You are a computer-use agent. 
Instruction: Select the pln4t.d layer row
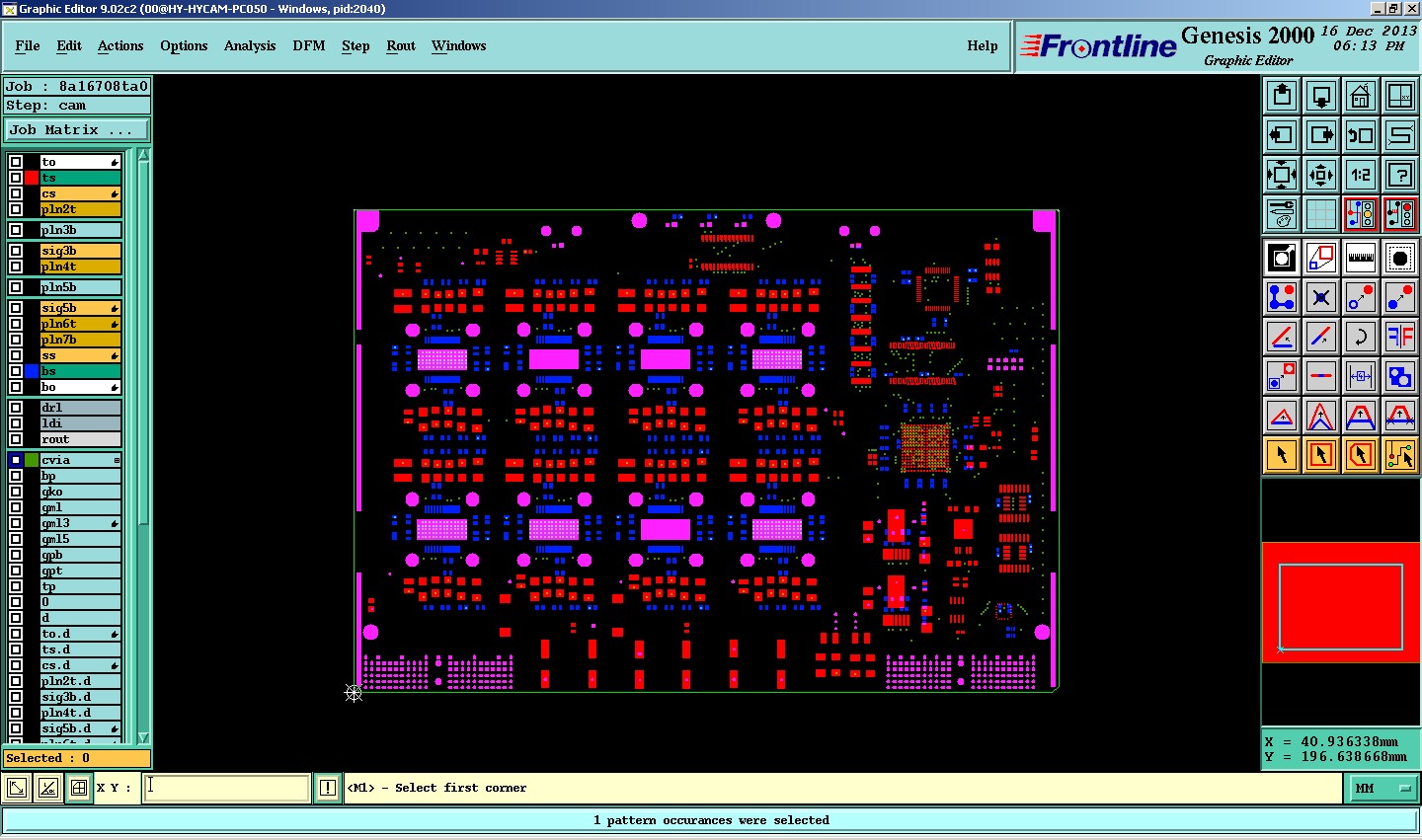click(80, 713)
